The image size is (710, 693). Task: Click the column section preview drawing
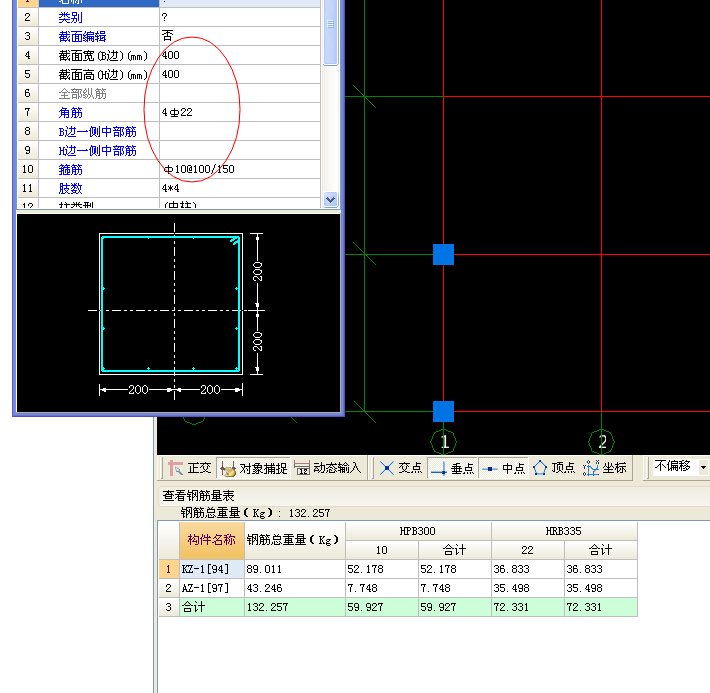coord(178,313)
